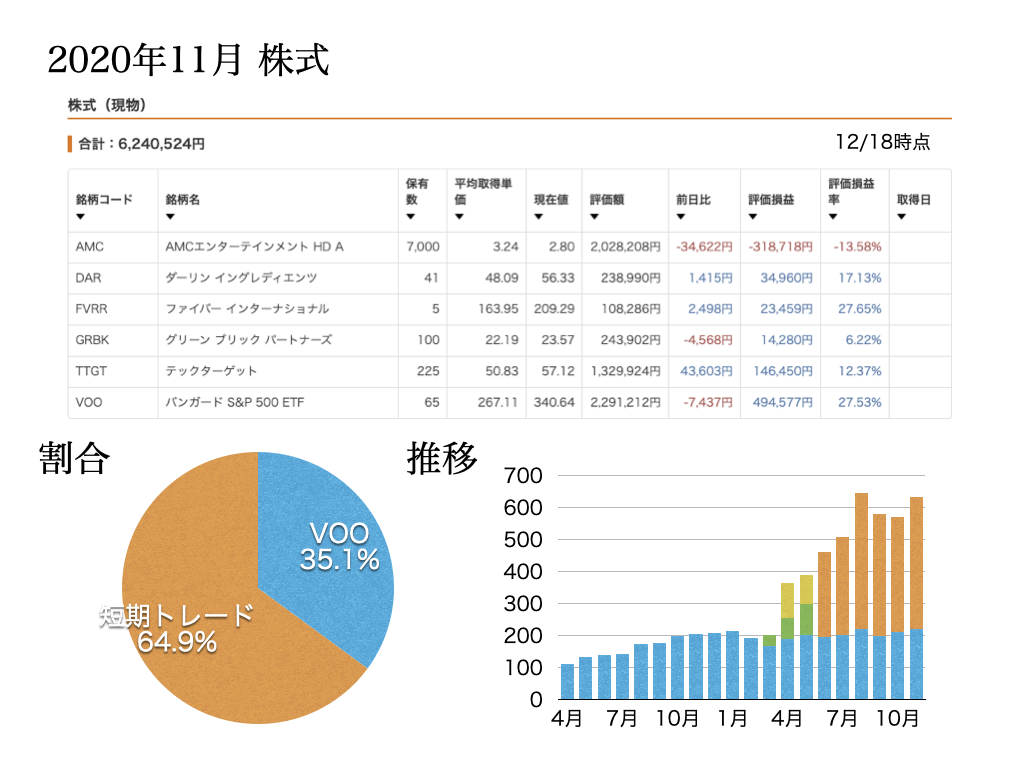
Task: Click VOO gain 494,577円
Action: click(783, 402)
